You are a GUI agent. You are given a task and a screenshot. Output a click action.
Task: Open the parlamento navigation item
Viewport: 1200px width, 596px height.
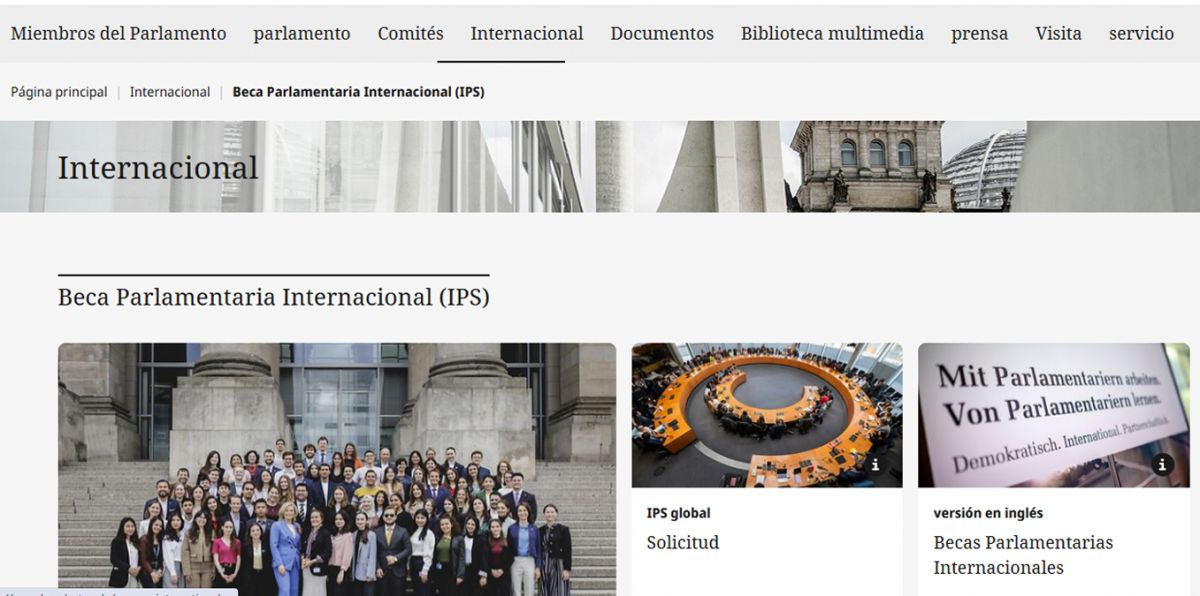(302, 33)
